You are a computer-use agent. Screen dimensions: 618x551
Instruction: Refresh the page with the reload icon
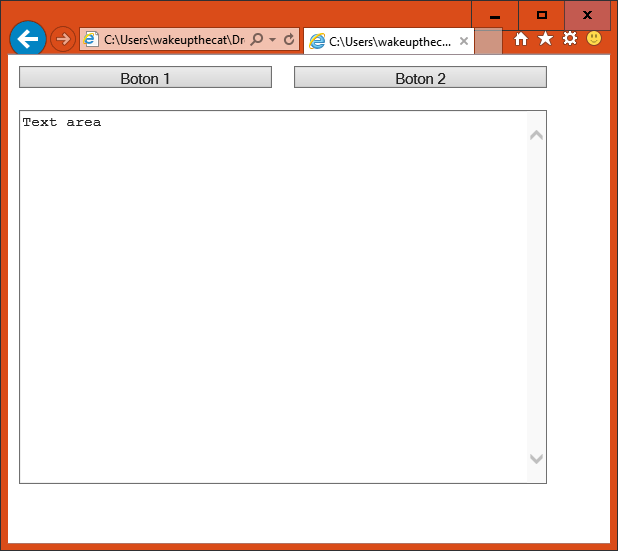(289, 39)
